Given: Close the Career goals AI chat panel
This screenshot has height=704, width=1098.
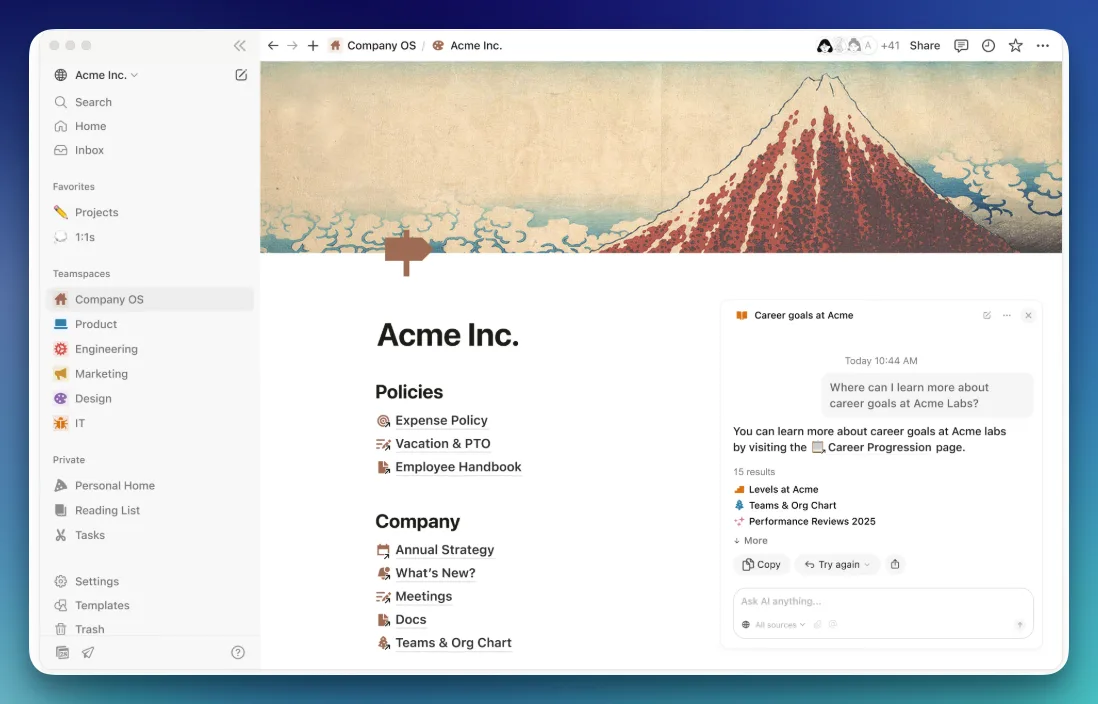Looking at the screenshot, I should point(1028,315).
